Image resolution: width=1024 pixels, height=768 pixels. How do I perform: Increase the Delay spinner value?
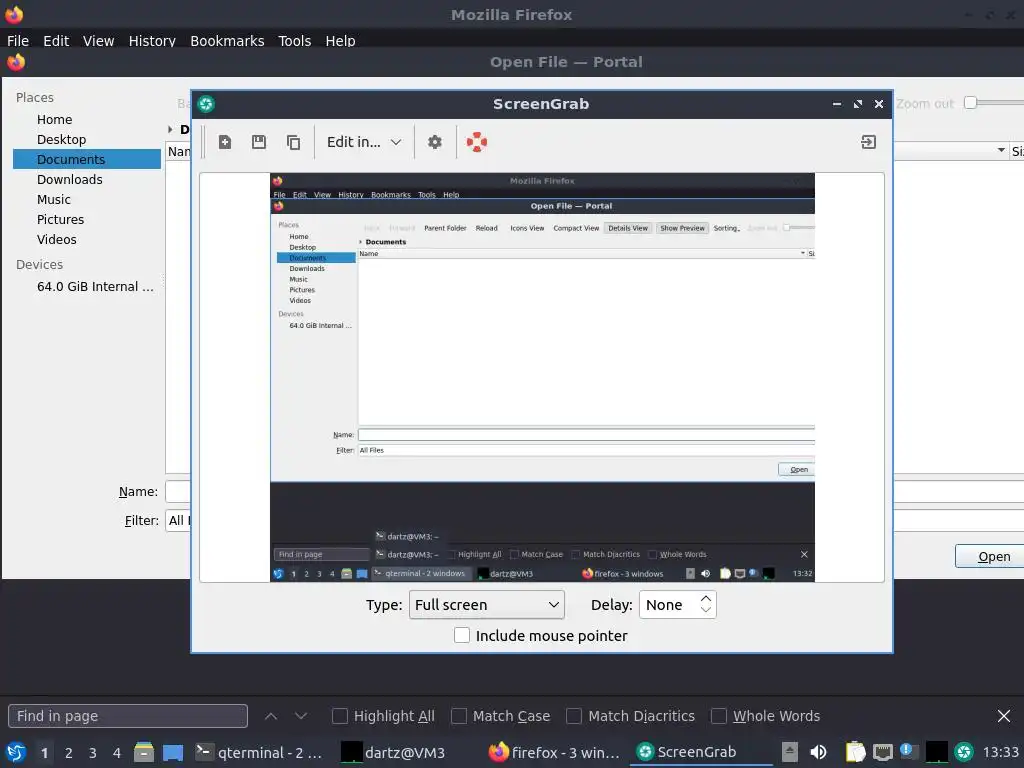coord(705,598)
